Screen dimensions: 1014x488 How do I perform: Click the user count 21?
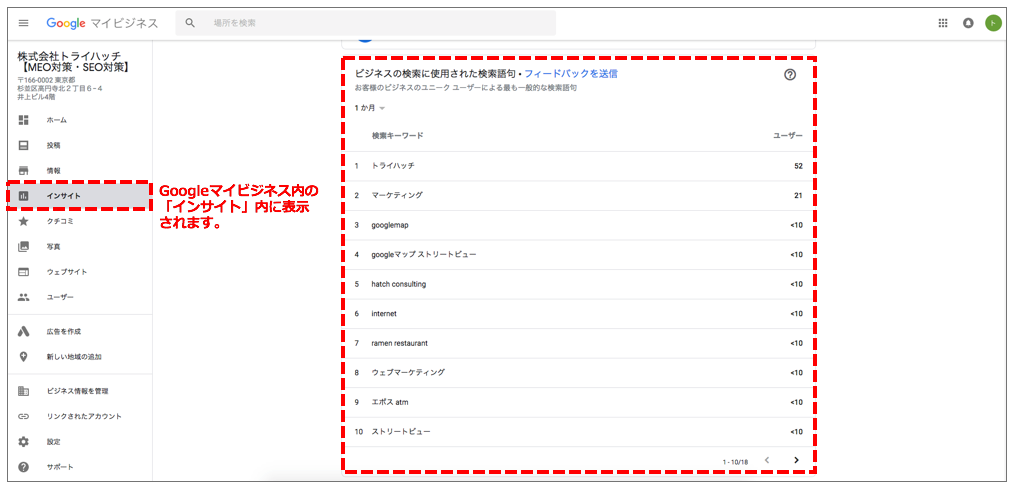798,195
